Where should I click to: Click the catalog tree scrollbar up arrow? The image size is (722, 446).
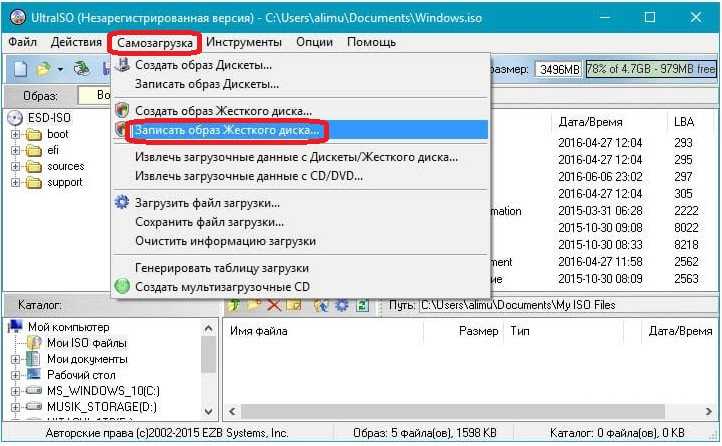click(x=209, y=328)
